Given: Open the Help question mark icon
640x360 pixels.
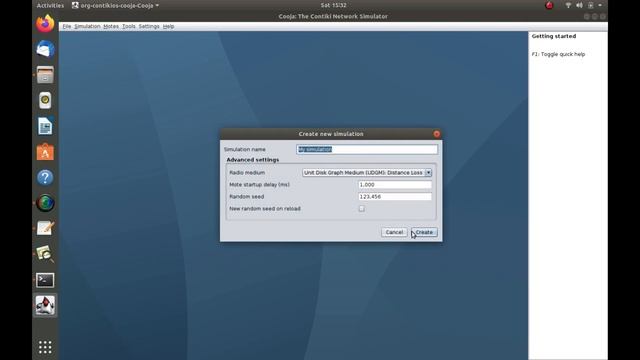Looking at the screenshot, I should coord(45,178).
